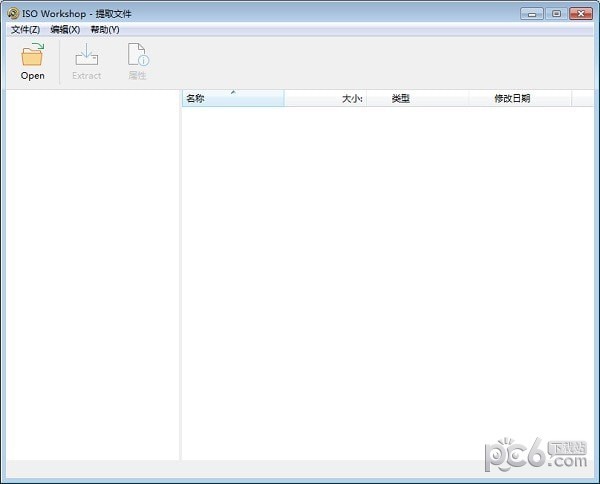Minimize the ISO Workshop window
The height and width of the screenshot is (484, 600).
click(532, 14)
